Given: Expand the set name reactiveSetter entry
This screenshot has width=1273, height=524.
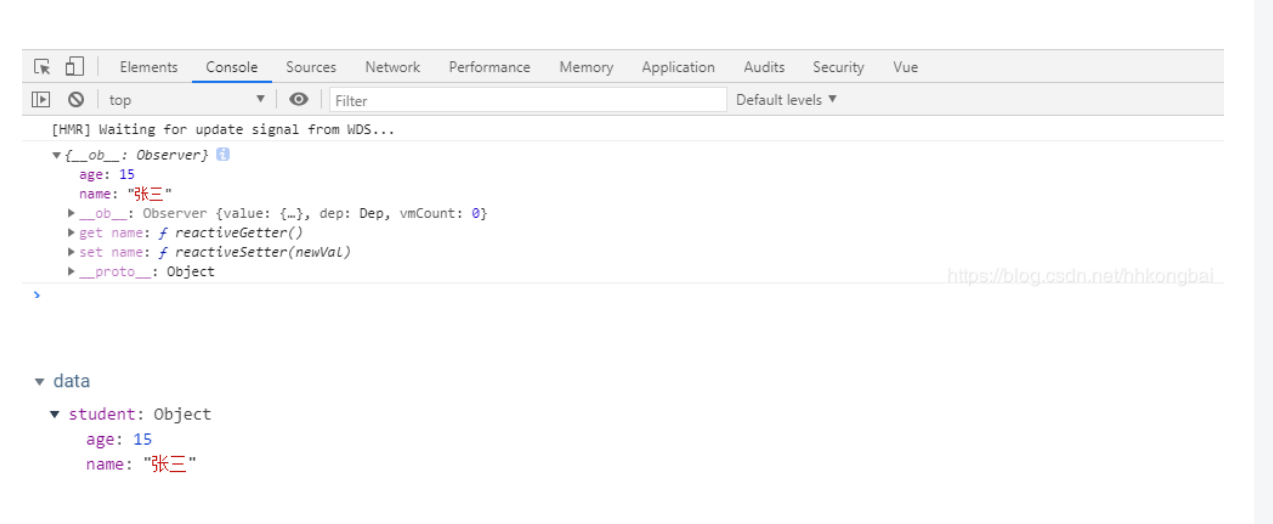Looking at the screenshot, I should [x=72, y=252].
